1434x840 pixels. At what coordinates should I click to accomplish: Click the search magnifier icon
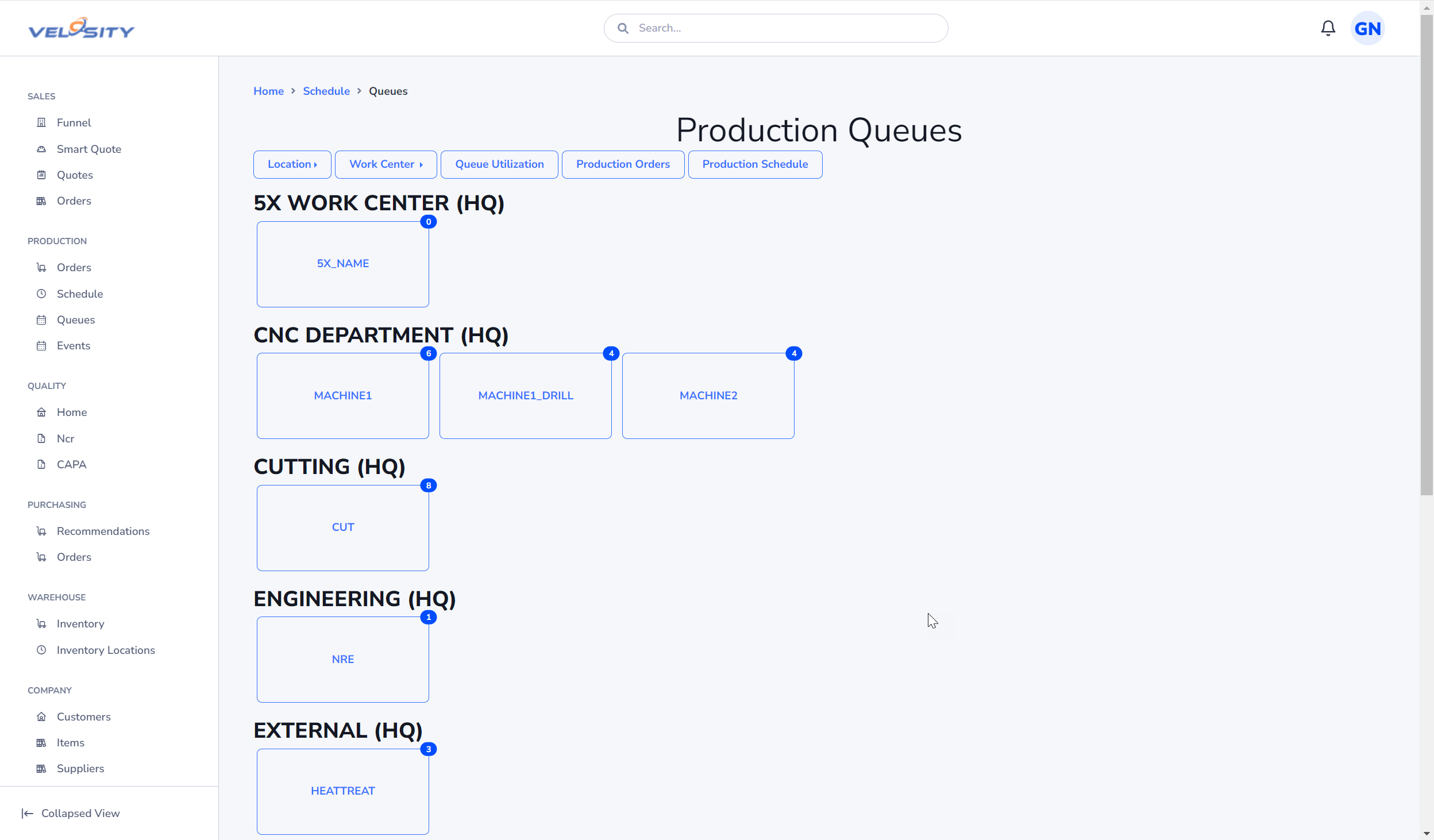tap(623, 28)
